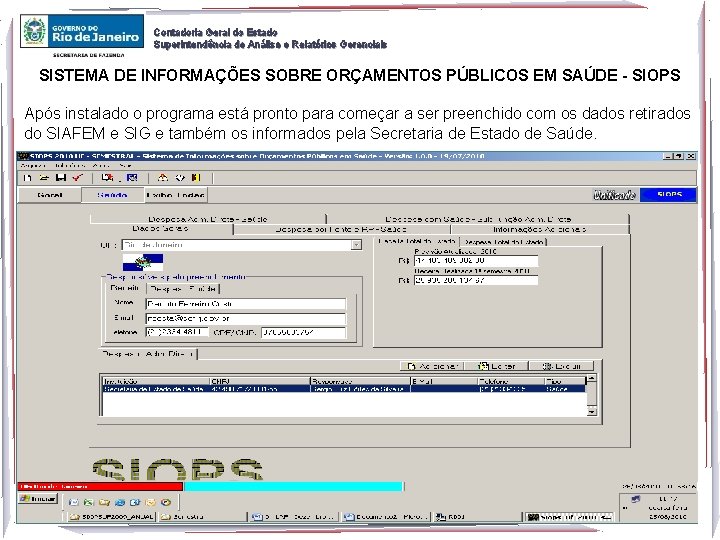Click the cyan progress bar segment
The width and height of the screenshot is (720, 540).
293,486
